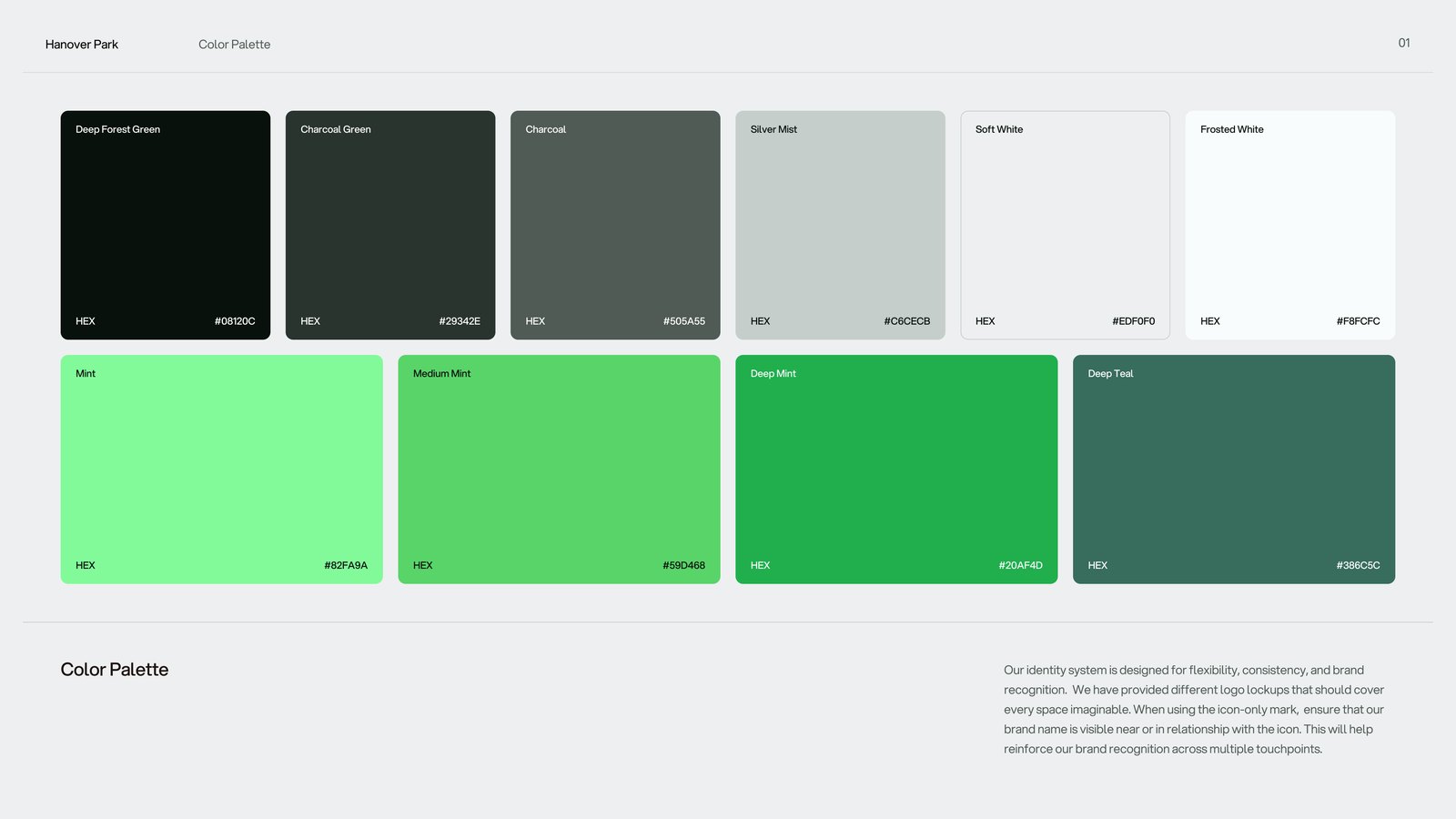
Task: Click the HEX label in Soft White card
Action: [986, 321]
